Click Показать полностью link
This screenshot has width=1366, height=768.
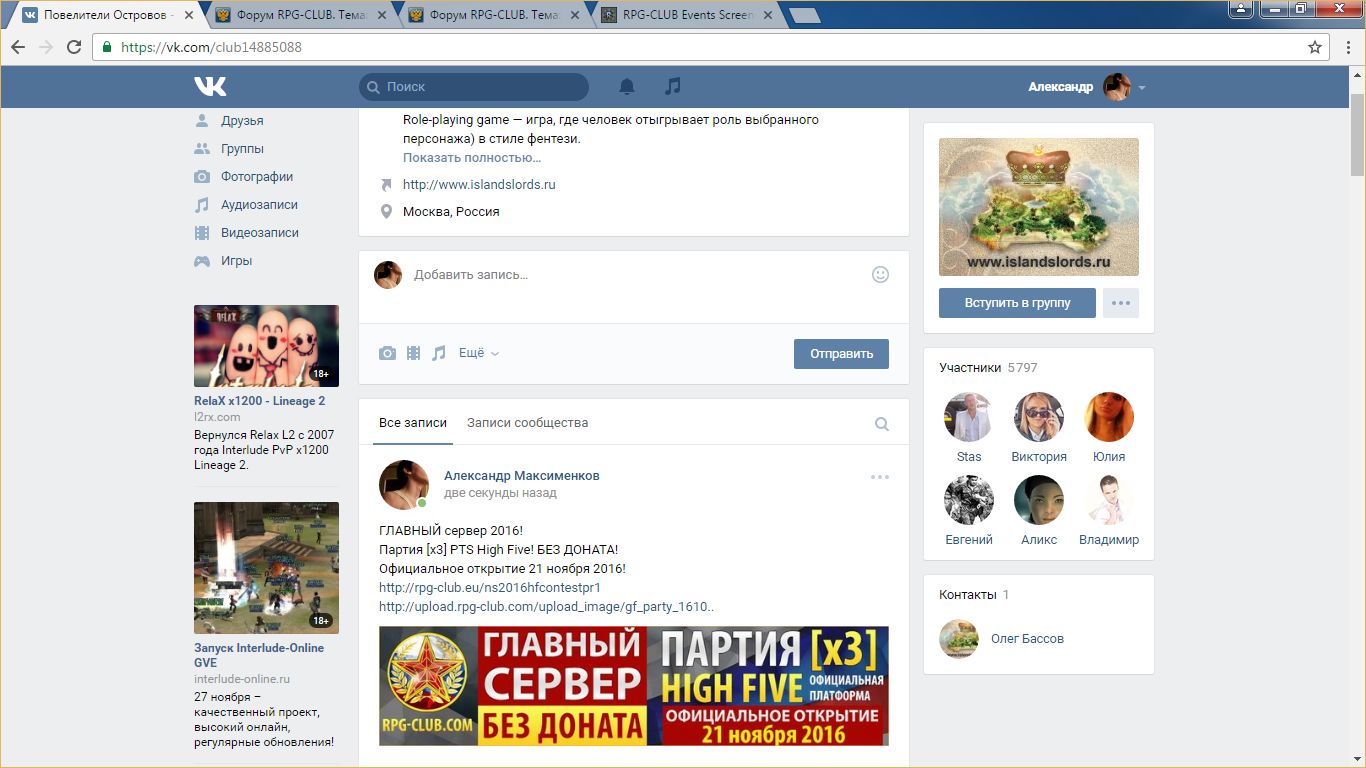472,157
